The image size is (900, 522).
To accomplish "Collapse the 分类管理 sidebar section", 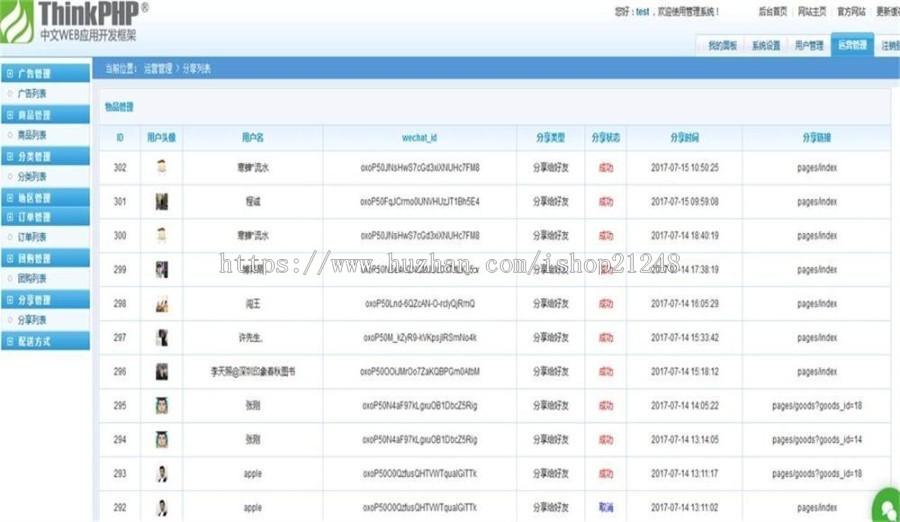I will tap(10, 156).
